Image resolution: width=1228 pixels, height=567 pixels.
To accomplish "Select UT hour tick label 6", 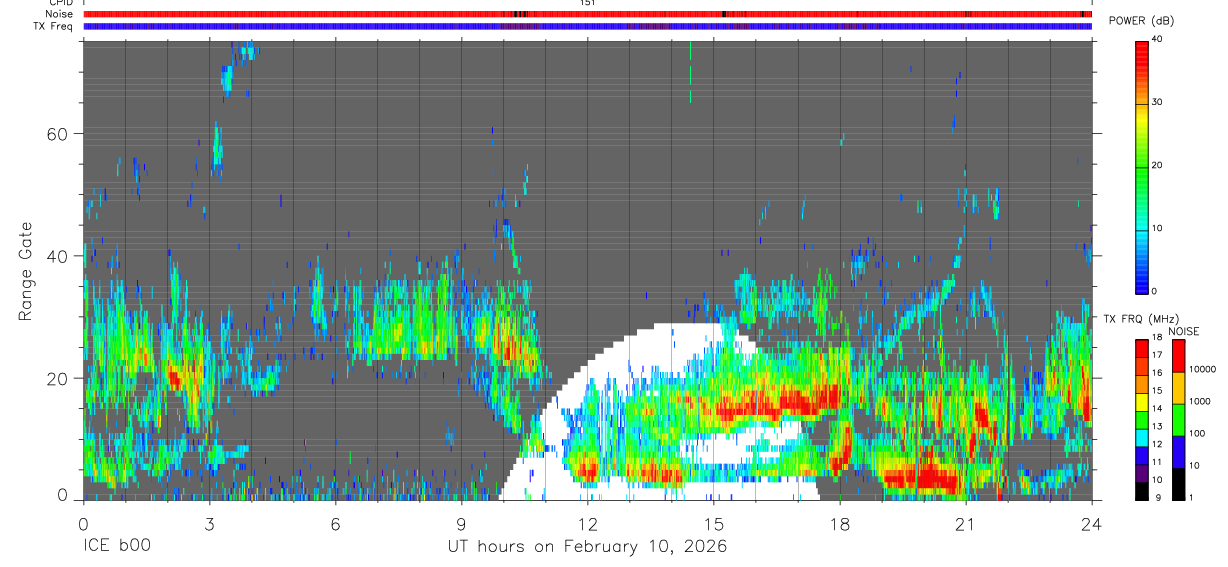I will (x=335, y=523).
